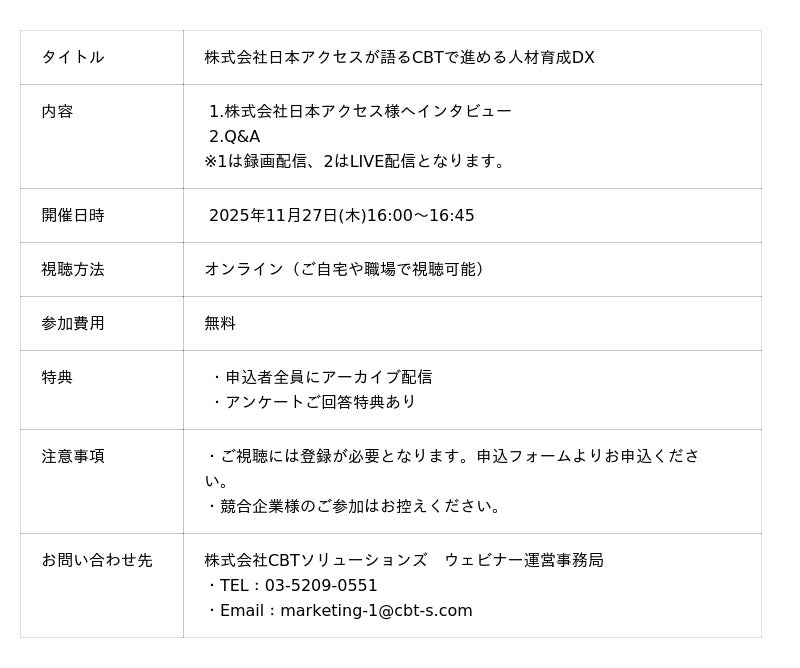Click the オンライン viewing method text

point(346,269)
